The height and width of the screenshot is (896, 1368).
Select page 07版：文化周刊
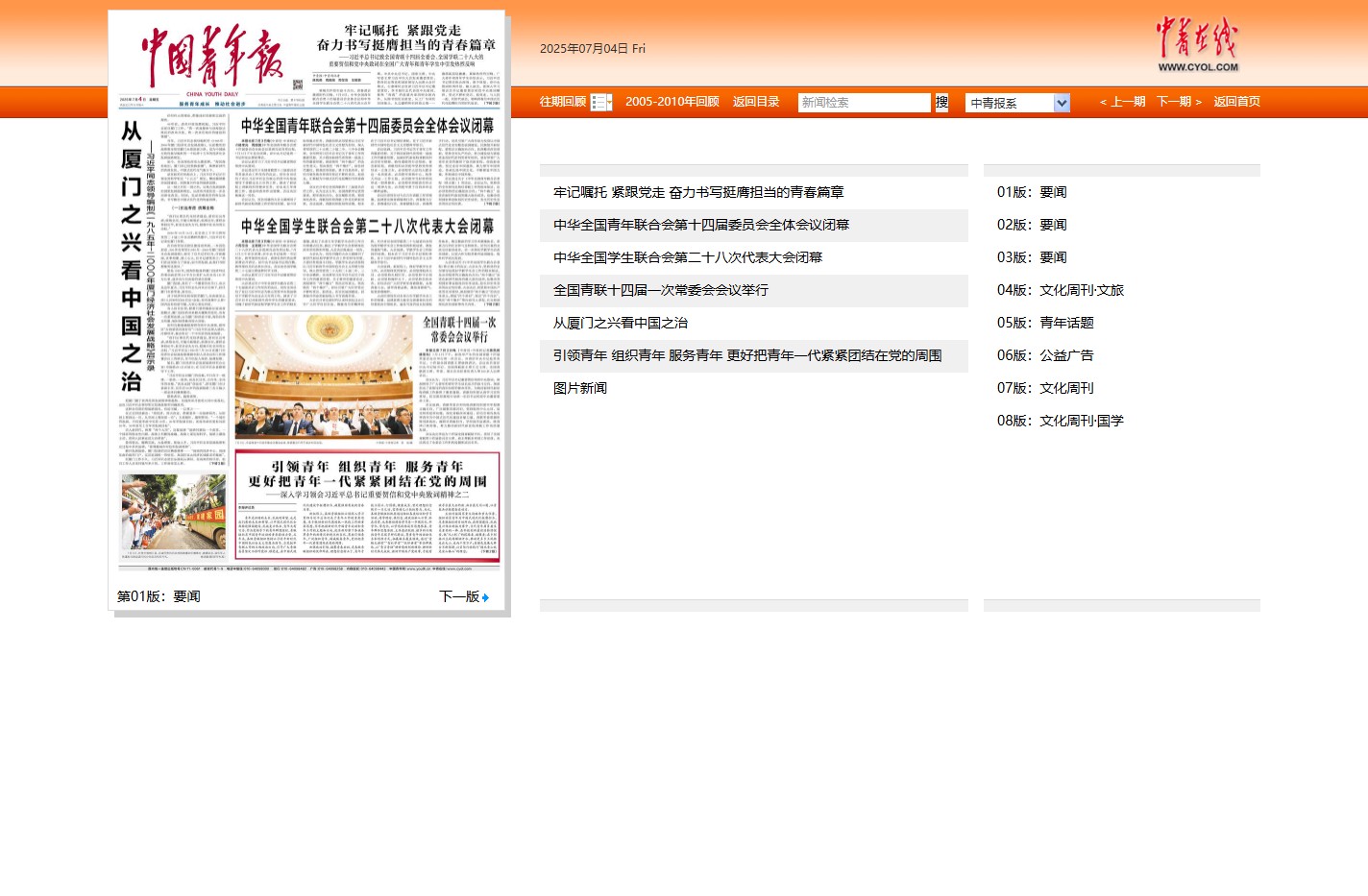pyautogui.click(x=1045, y=388)
